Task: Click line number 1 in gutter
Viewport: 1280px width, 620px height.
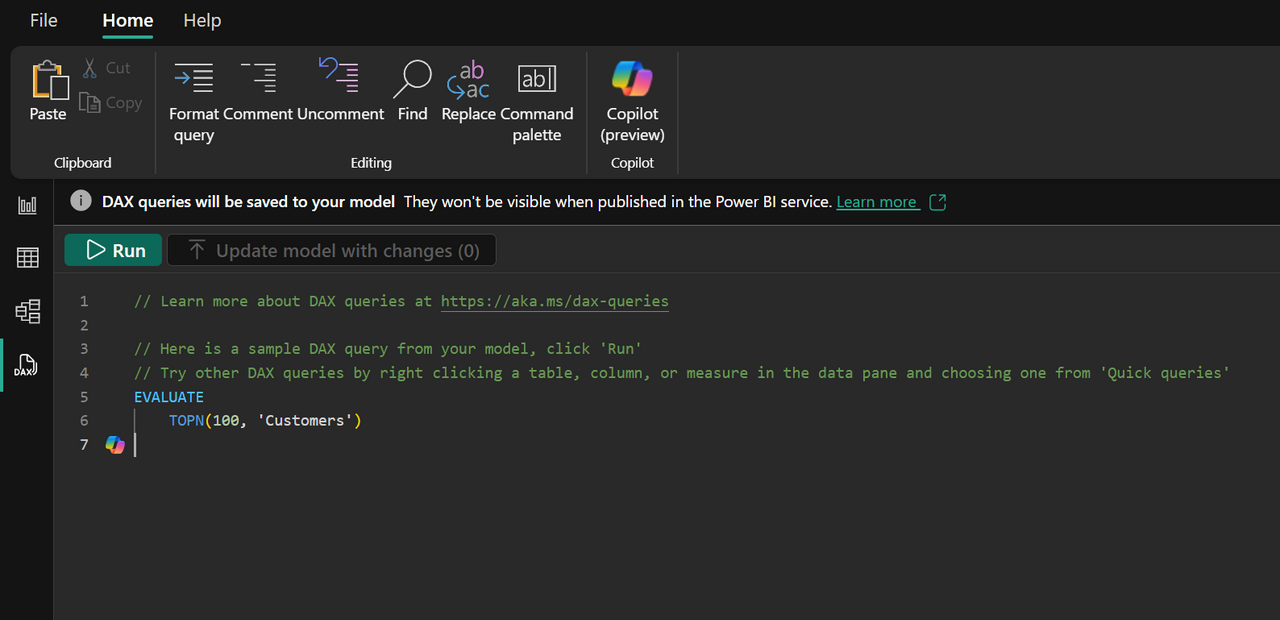Action: 84,301
